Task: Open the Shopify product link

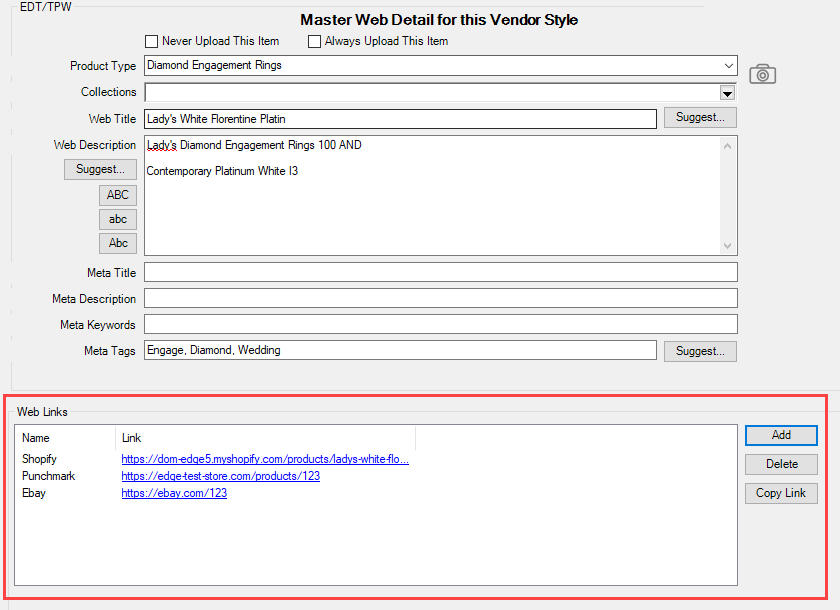Action: [265, 460]
